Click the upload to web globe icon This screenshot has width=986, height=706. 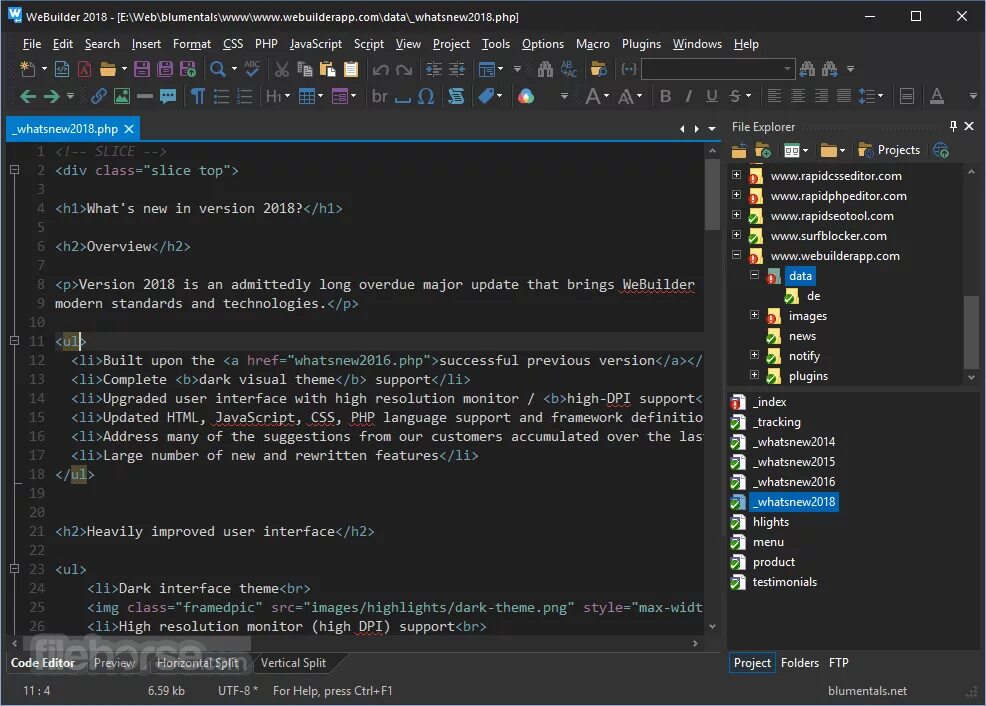click(941, 150)
